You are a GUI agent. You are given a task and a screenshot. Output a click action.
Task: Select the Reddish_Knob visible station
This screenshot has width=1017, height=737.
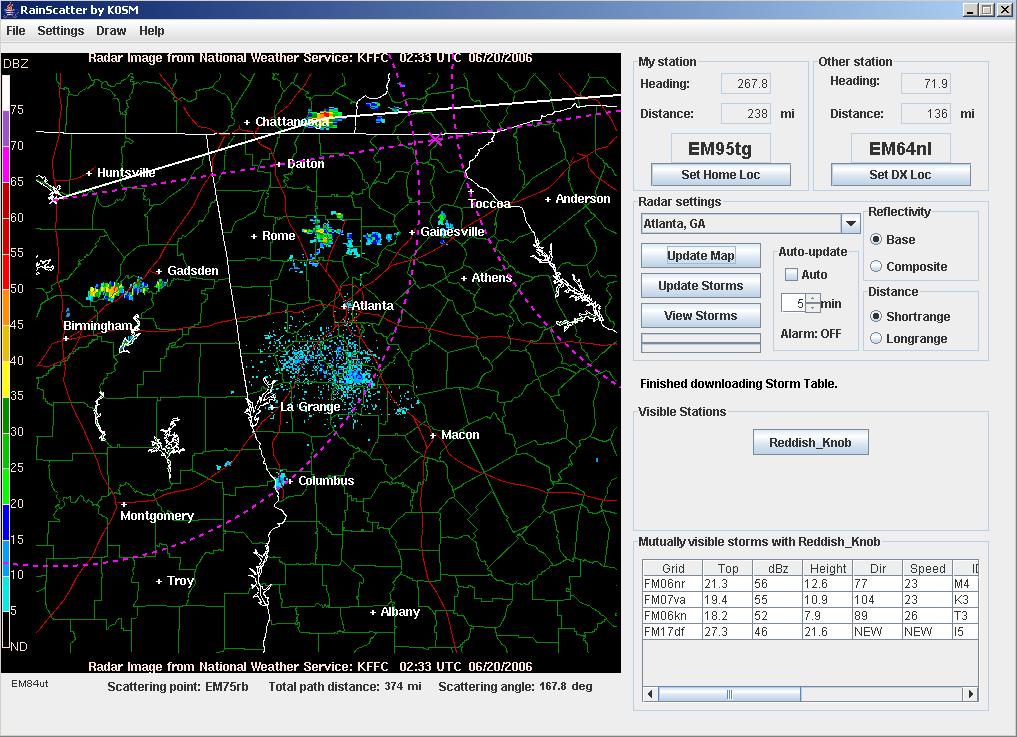tap(810, 442)
